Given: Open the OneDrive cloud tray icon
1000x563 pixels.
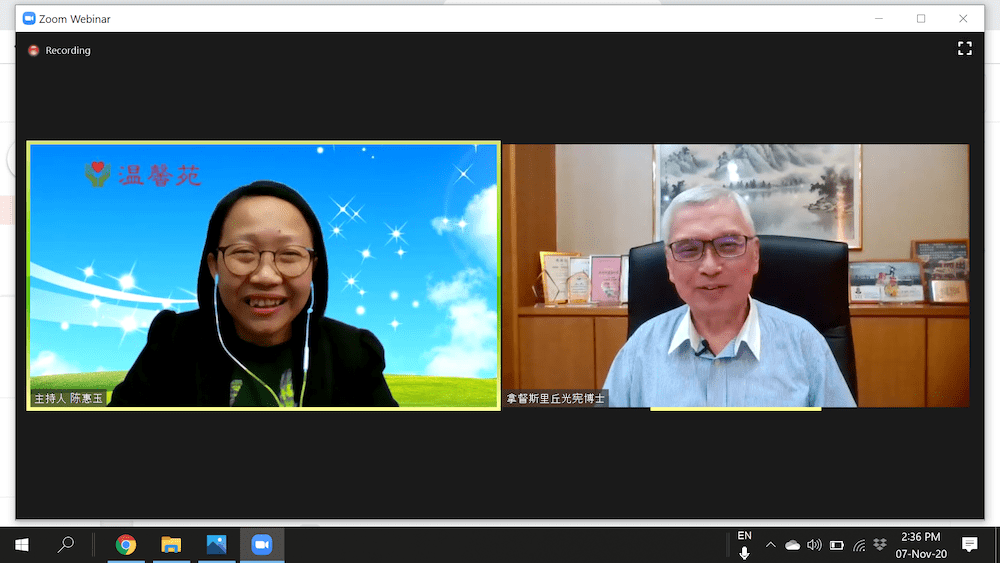Looking at the screenshot, I should 792,545.
